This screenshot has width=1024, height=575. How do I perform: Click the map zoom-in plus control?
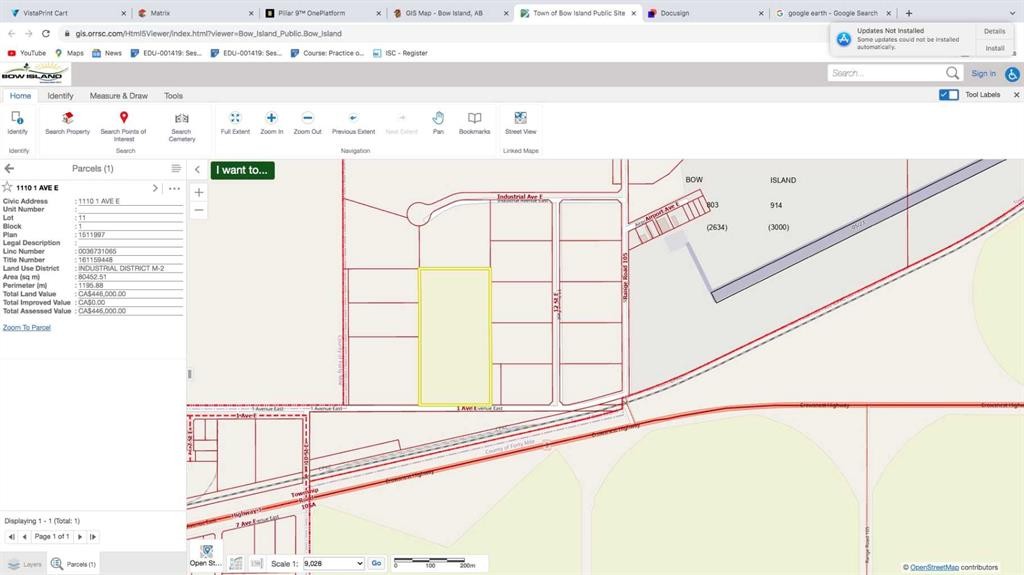(198, 192)
